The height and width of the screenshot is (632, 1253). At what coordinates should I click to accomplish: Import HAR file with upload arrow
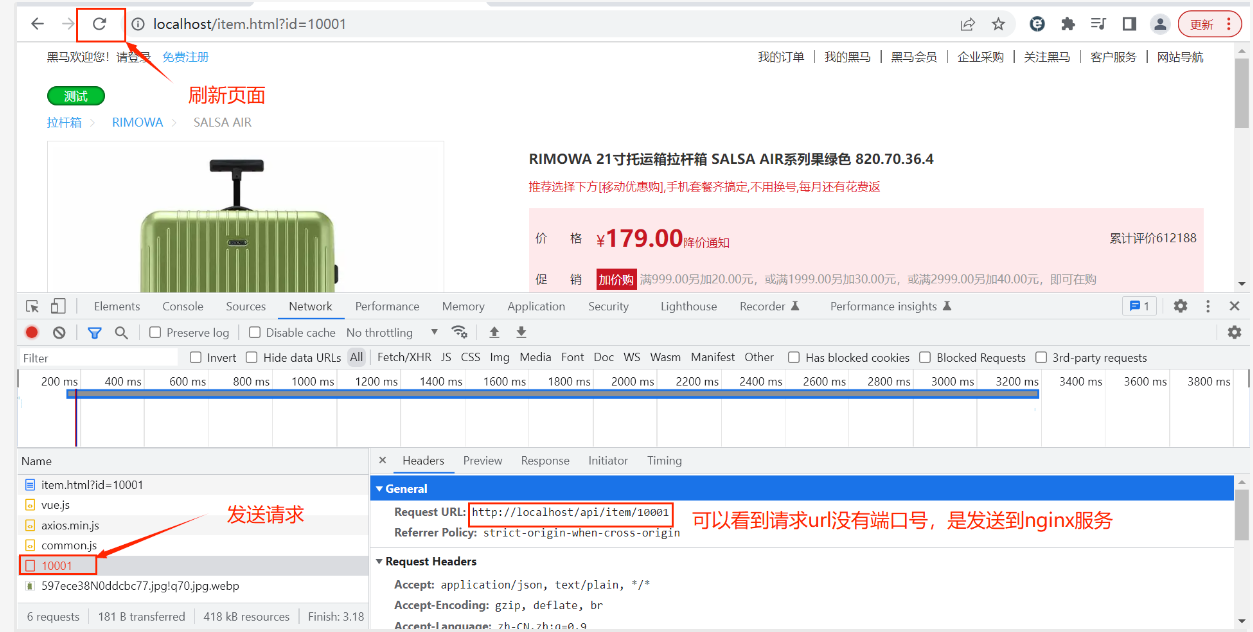(494, 332)
